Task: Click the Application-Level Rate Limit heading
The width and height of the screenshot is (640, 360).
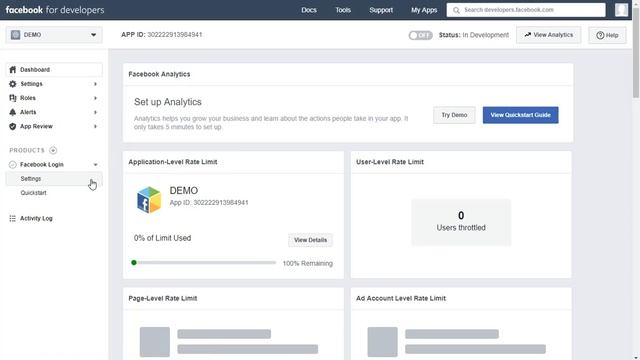Action: click(173, 162)
